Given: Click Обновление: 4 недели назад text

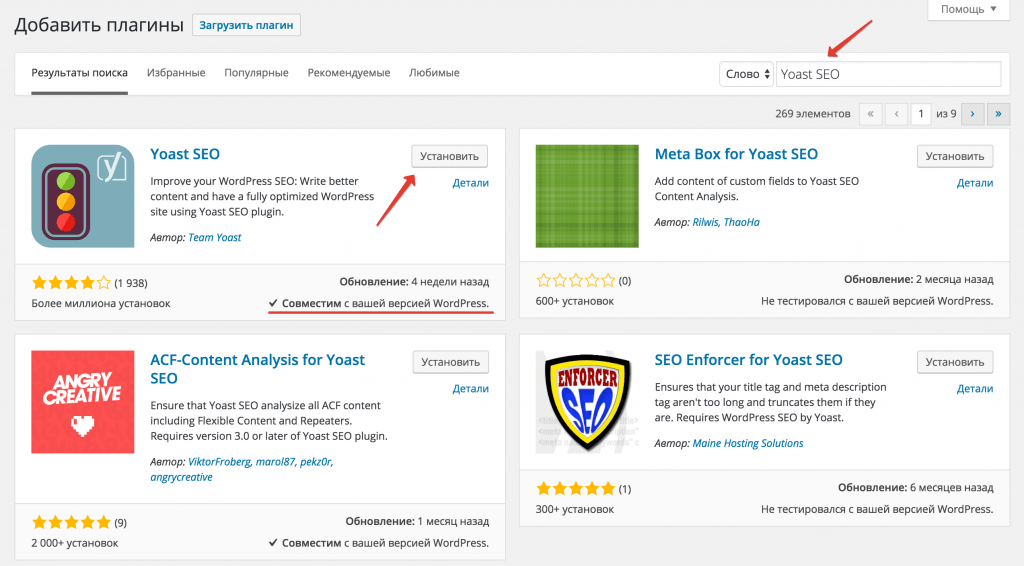Looking at the screenshot, I should pyautogui.click(x=414, y=282).
